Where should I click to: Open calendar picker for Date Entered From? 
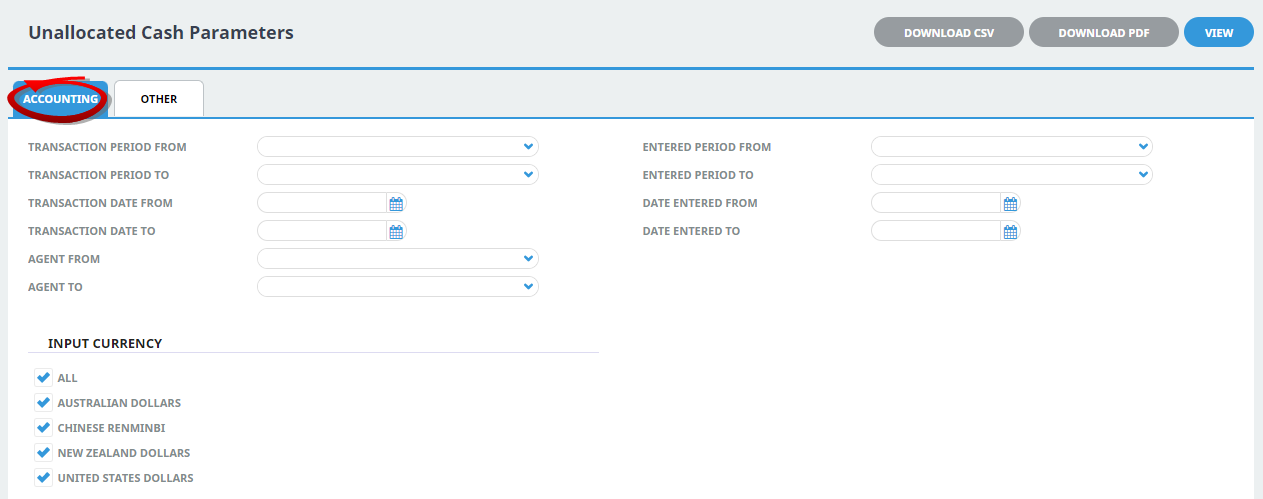(1010, 204)
